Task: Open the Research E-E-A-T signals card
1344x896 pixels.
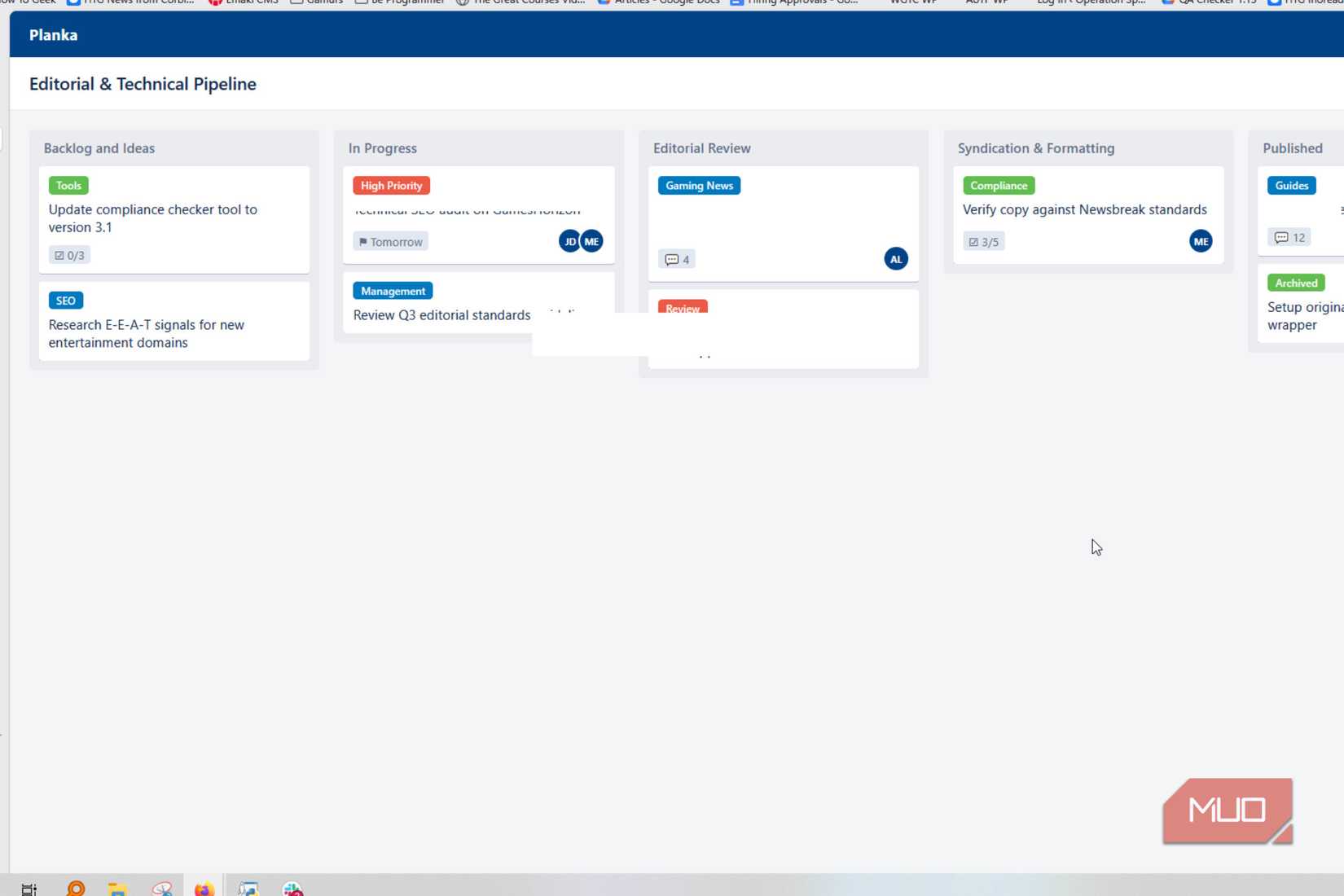Action: (x=174, y=321)
